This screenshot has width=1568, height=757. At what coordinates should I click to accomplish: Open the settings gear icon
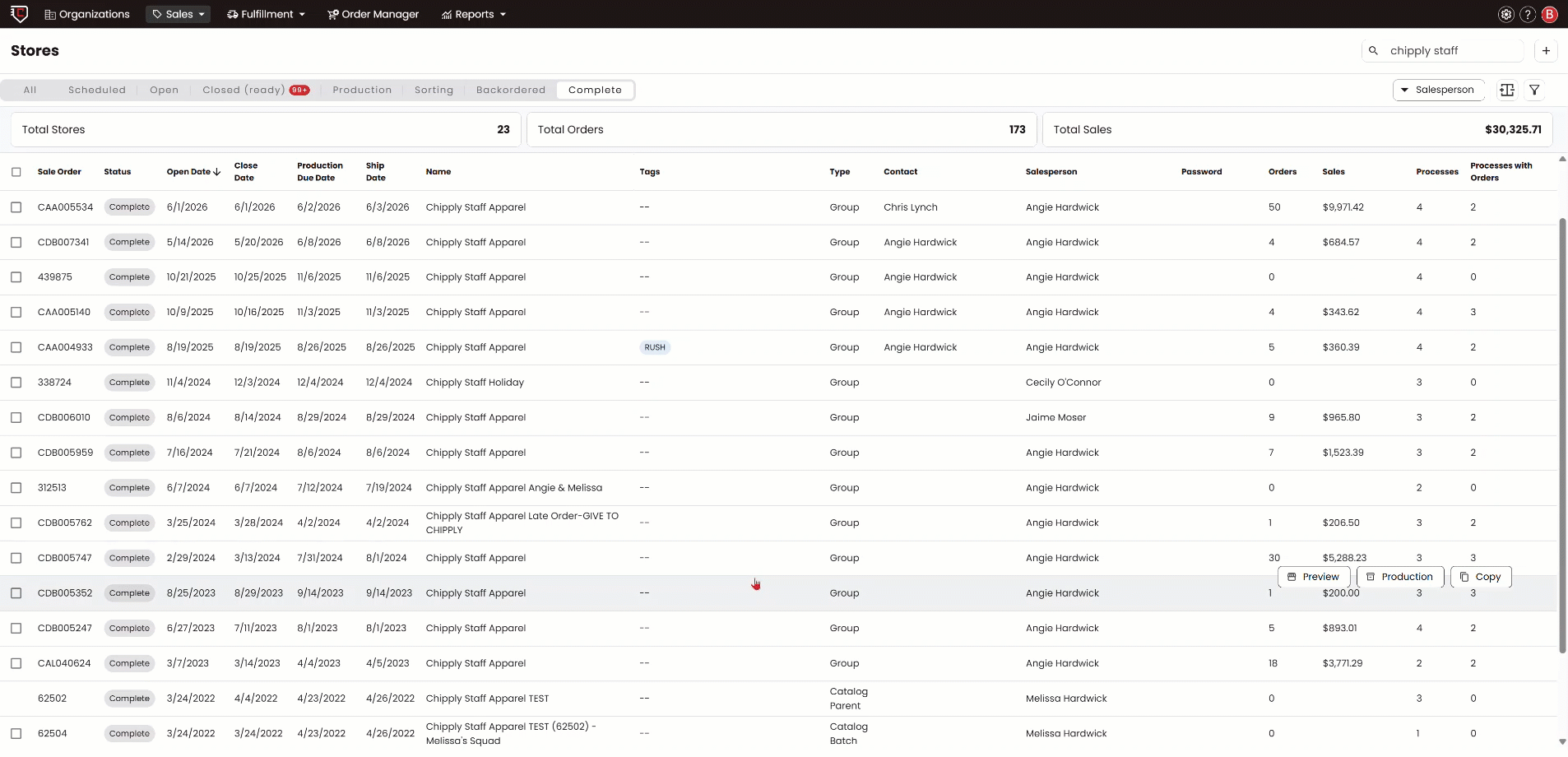[x=1505, y=14]
